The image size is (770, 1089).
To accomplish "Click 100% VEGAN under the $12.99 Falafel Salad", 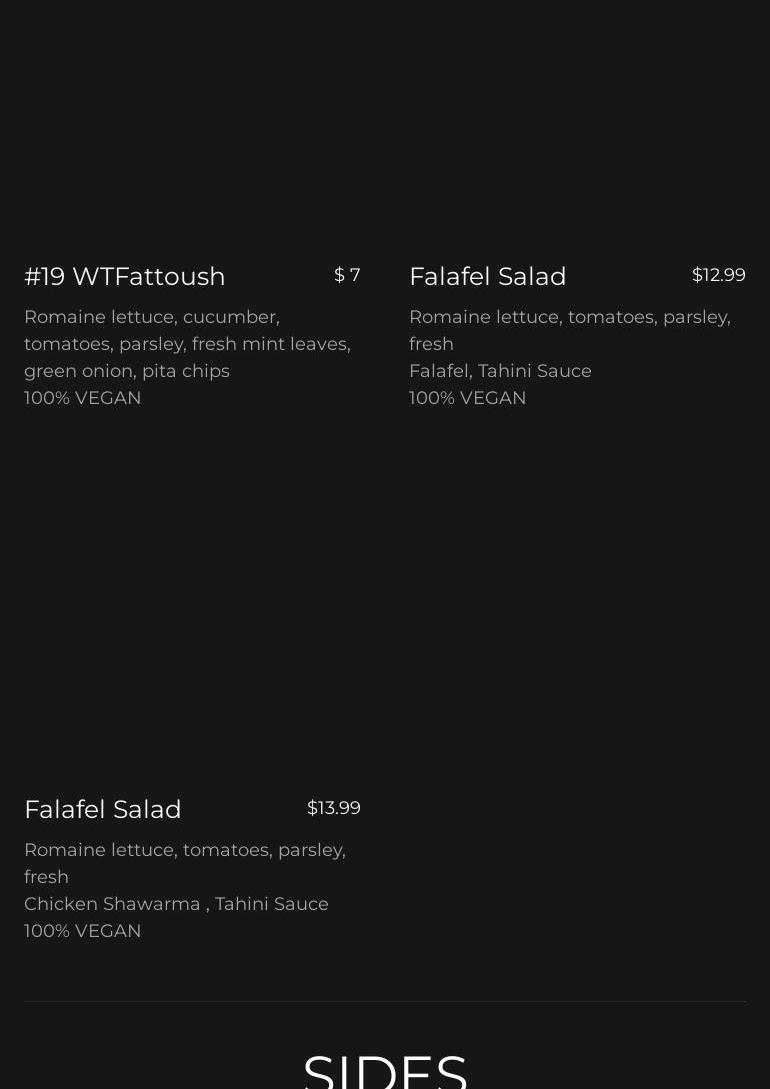I will coord(467,398).
